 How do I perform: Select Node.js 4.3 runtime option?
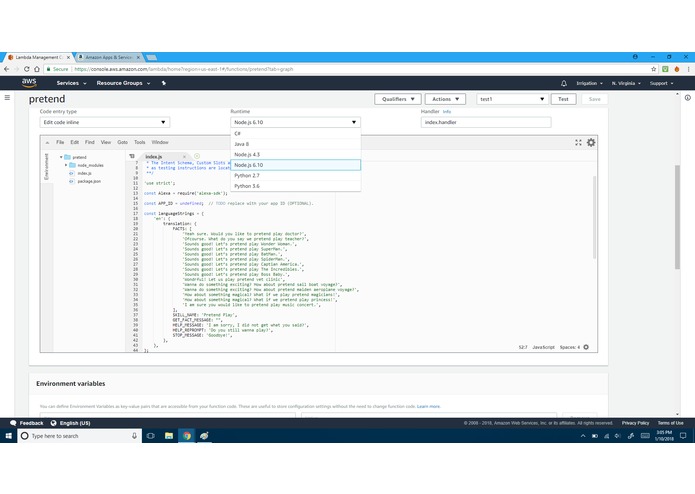pos(295,155)
